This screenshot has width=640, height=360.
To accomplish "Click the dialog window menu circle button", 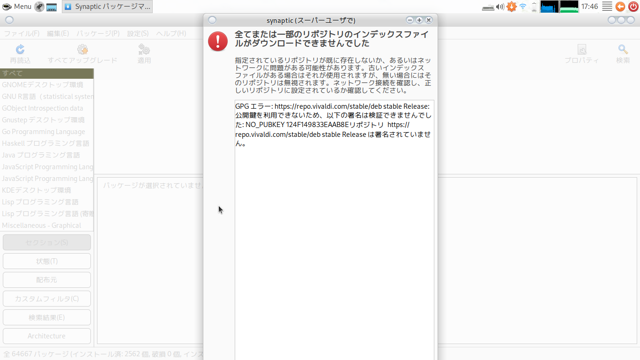I will coord(212,20).
